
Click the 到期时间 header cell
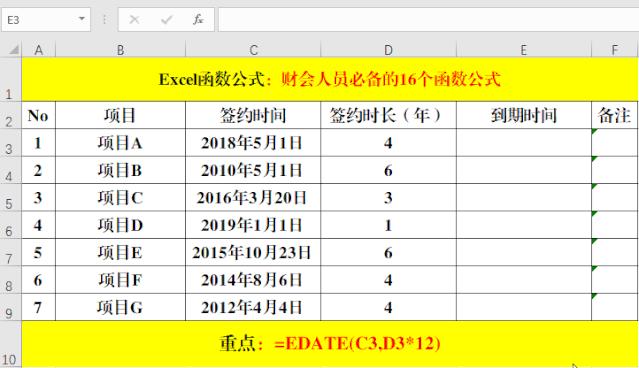pos(524,115)
